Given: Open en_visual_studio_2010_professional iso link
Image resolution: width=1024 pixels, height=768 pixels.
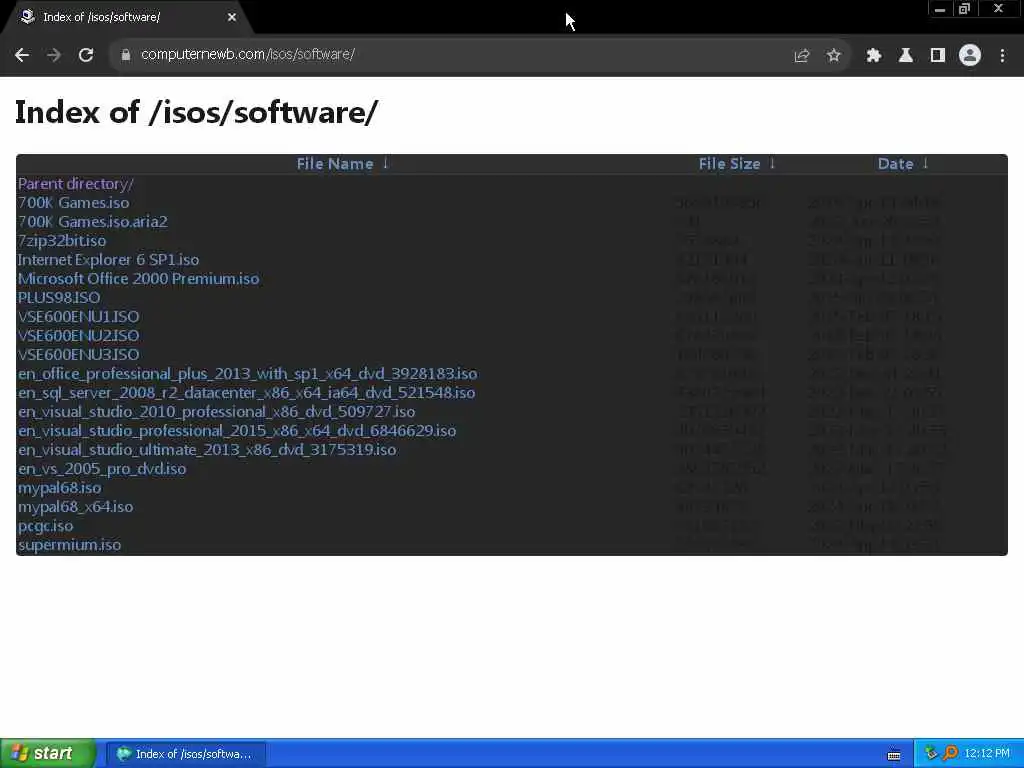Looking at the screenshot, I should [x=216, y=411].
